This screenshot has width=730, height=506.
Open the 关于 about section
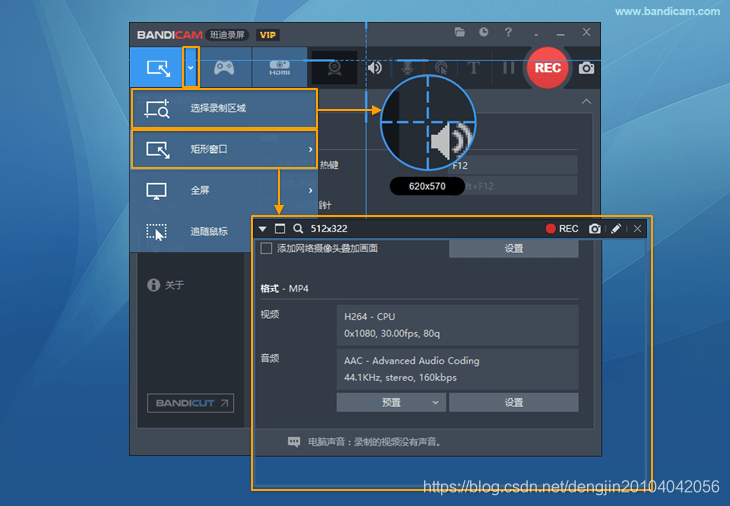tap(166, 285)
